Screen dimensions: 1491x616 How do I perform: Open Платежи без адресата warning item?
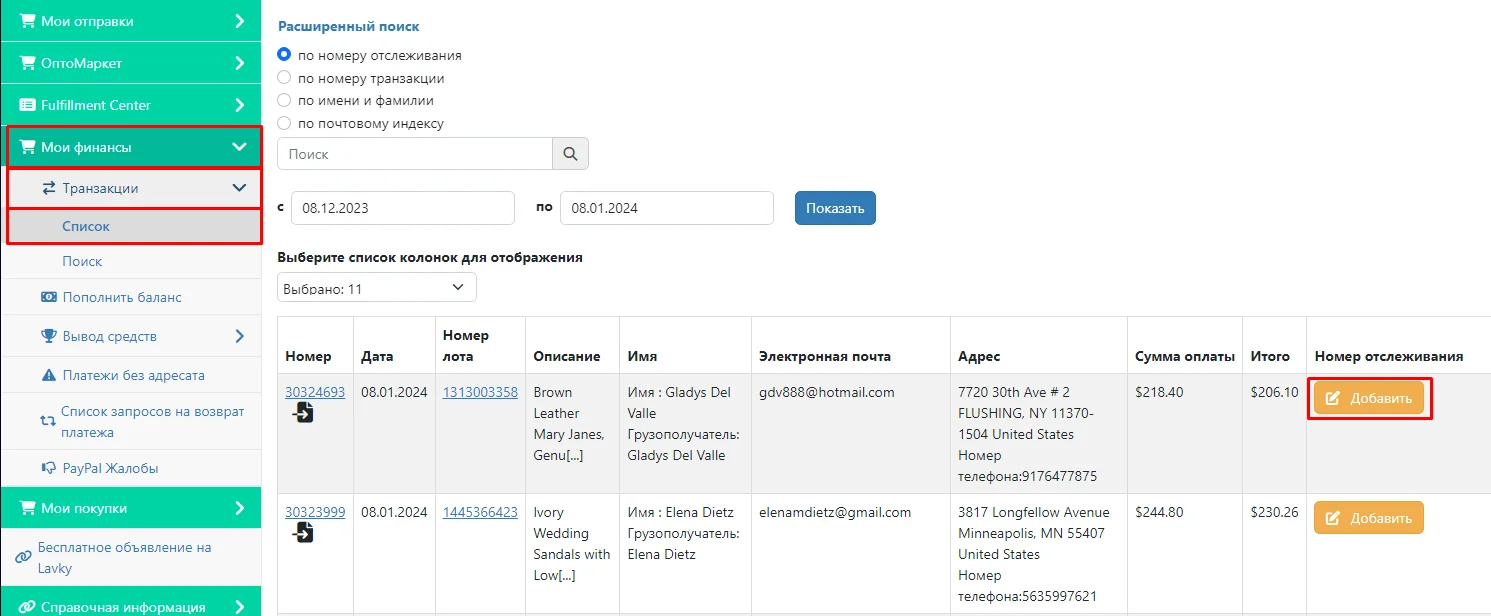pos(133,375)
